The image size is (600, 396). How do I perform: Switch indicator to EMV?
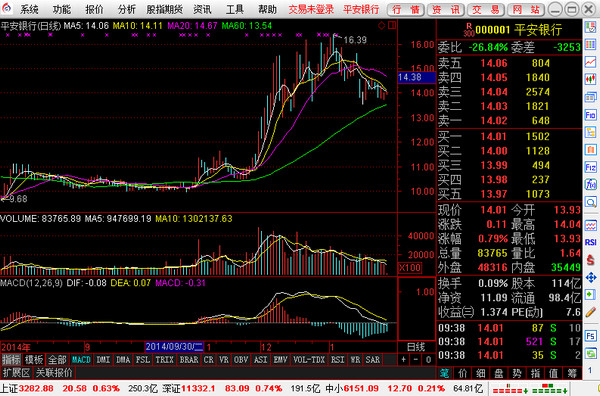[x=280, y=360]
